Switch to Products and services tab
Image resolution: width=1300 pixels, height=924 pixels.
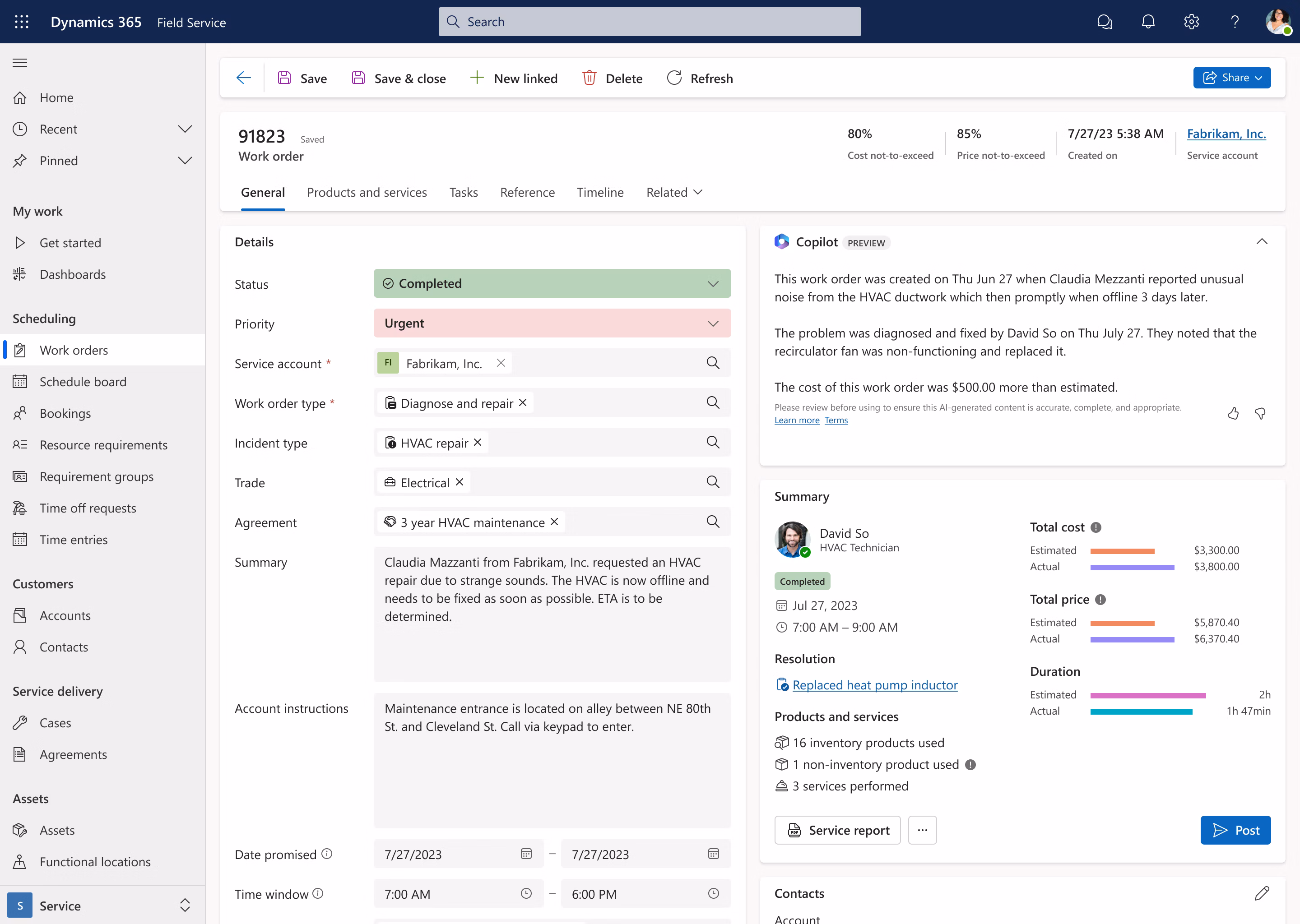tap(367, 192)
